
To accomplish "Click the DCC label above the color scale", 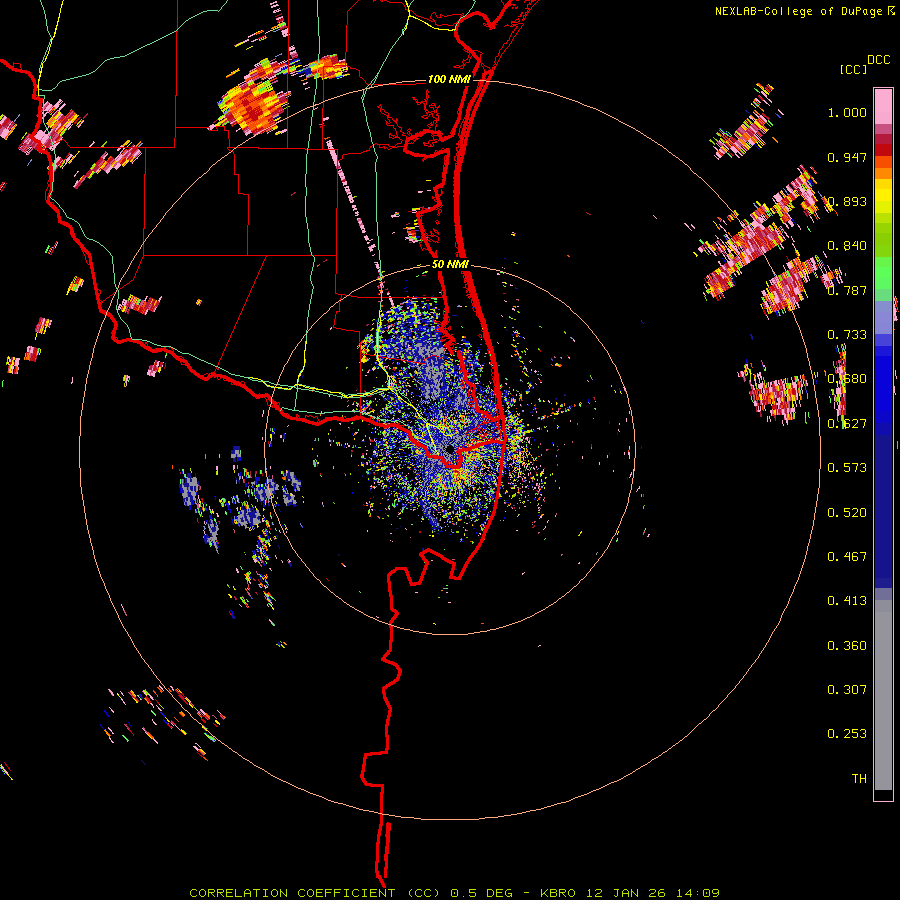I will pos(878,60).
